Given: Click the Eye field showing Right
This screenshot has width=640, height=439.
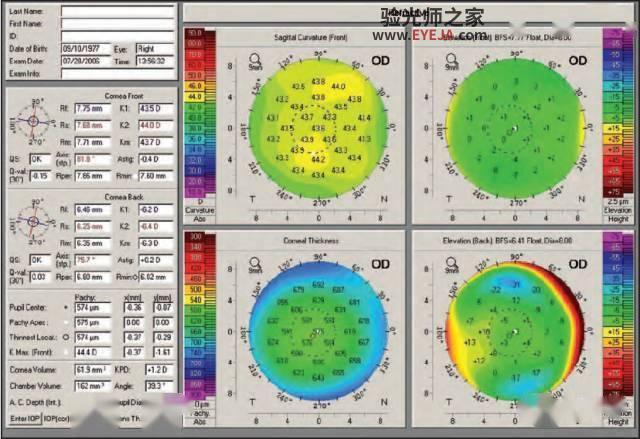Looking at the screenshot, I should tap(155, 49).
